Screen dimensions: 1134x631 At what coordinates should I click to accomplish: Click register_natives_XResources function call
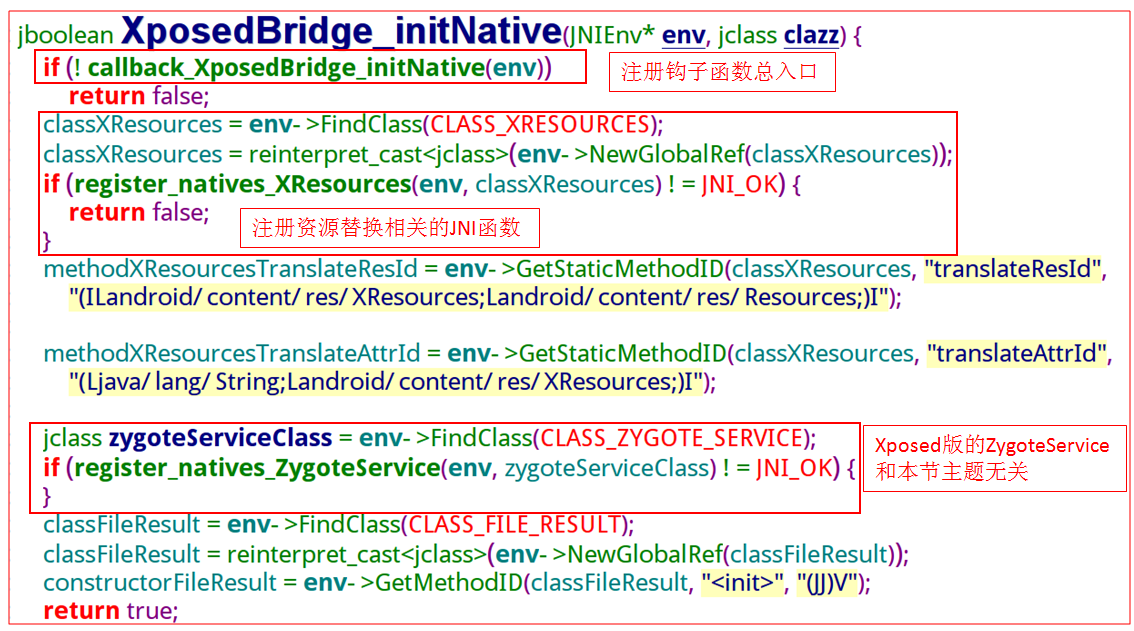coord(242,185)
